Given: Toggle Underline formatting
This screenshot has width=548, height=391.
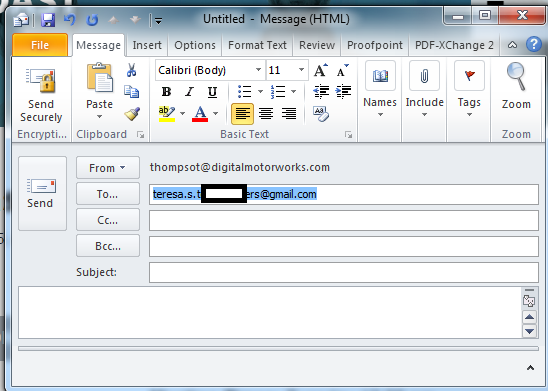Looking at the screenshot, I should tap(212, 92).
